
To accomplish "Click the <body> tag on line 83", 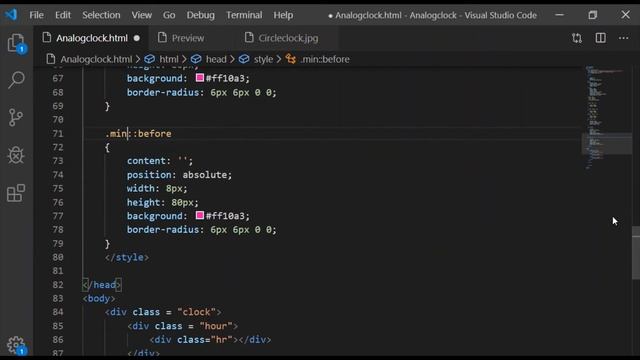I will (x=99, y=298).
